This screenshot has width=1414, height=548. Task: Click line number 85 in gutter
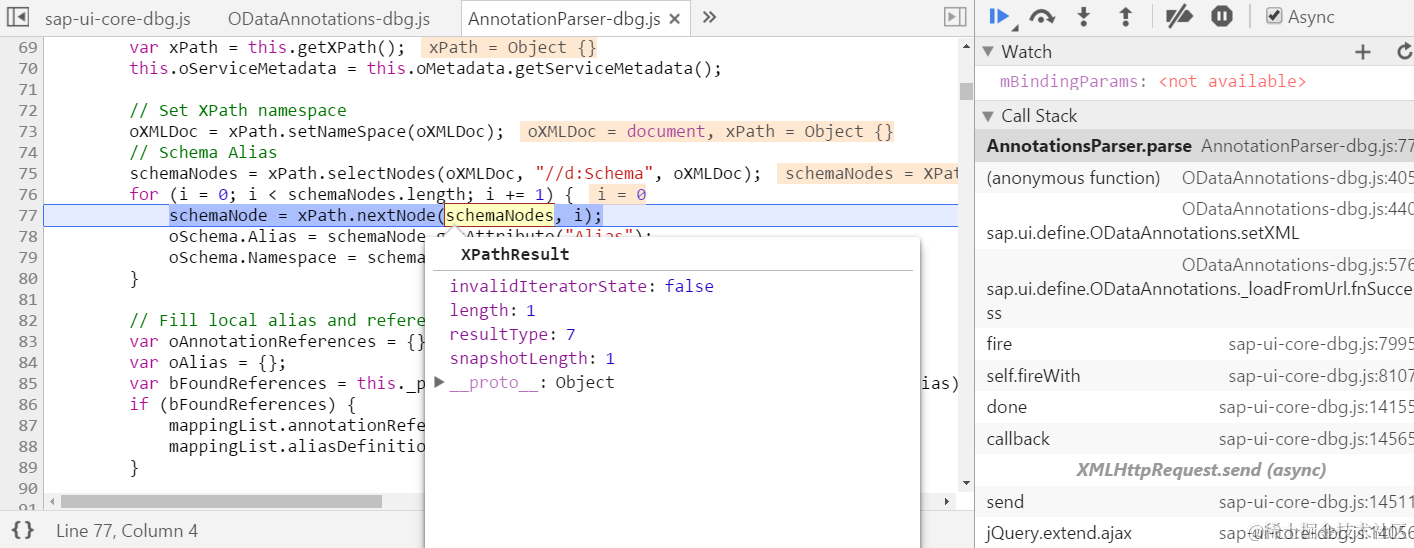[x=28, y=383]
